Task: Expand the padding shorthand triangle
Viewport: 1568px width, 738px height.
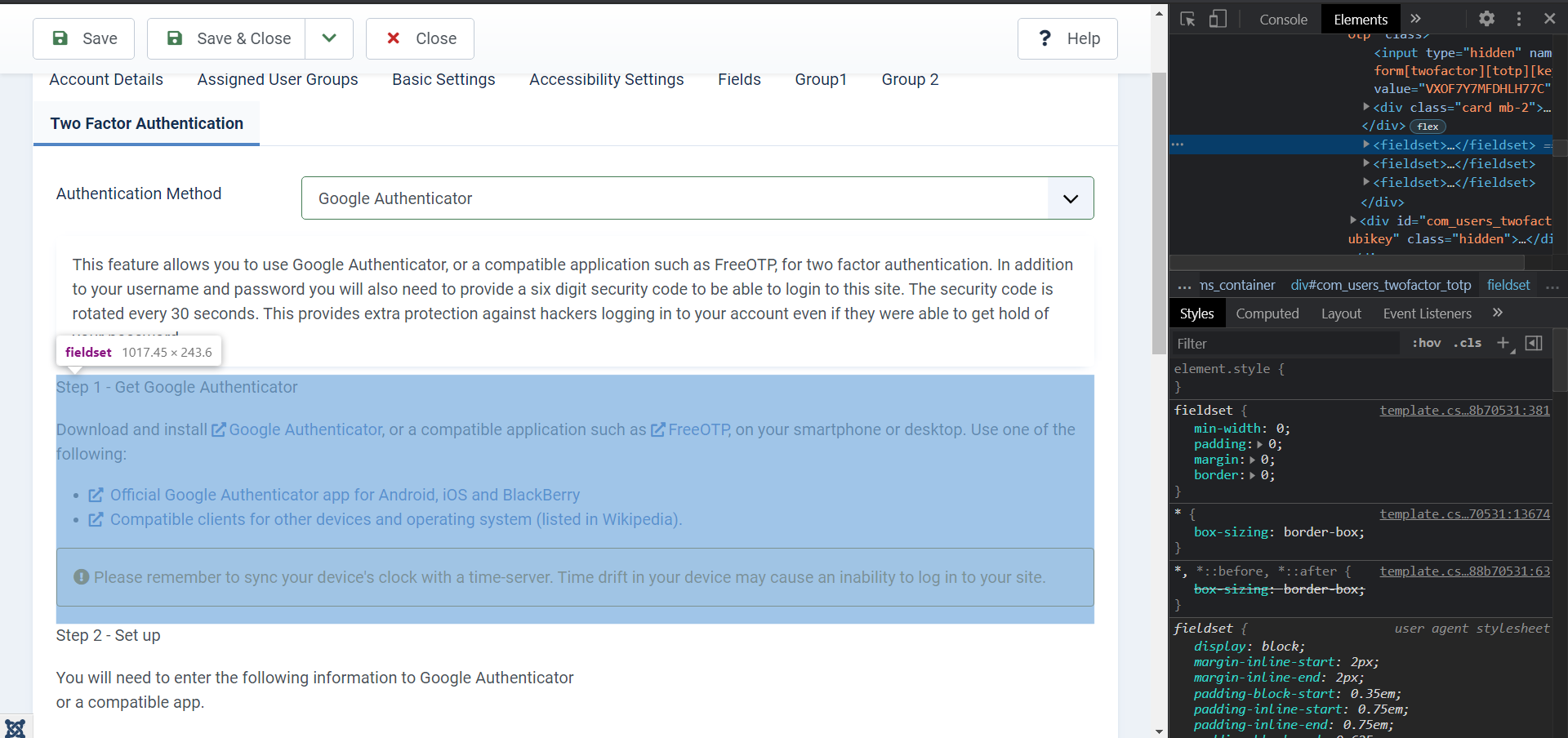Action: tap(1260, 444)
